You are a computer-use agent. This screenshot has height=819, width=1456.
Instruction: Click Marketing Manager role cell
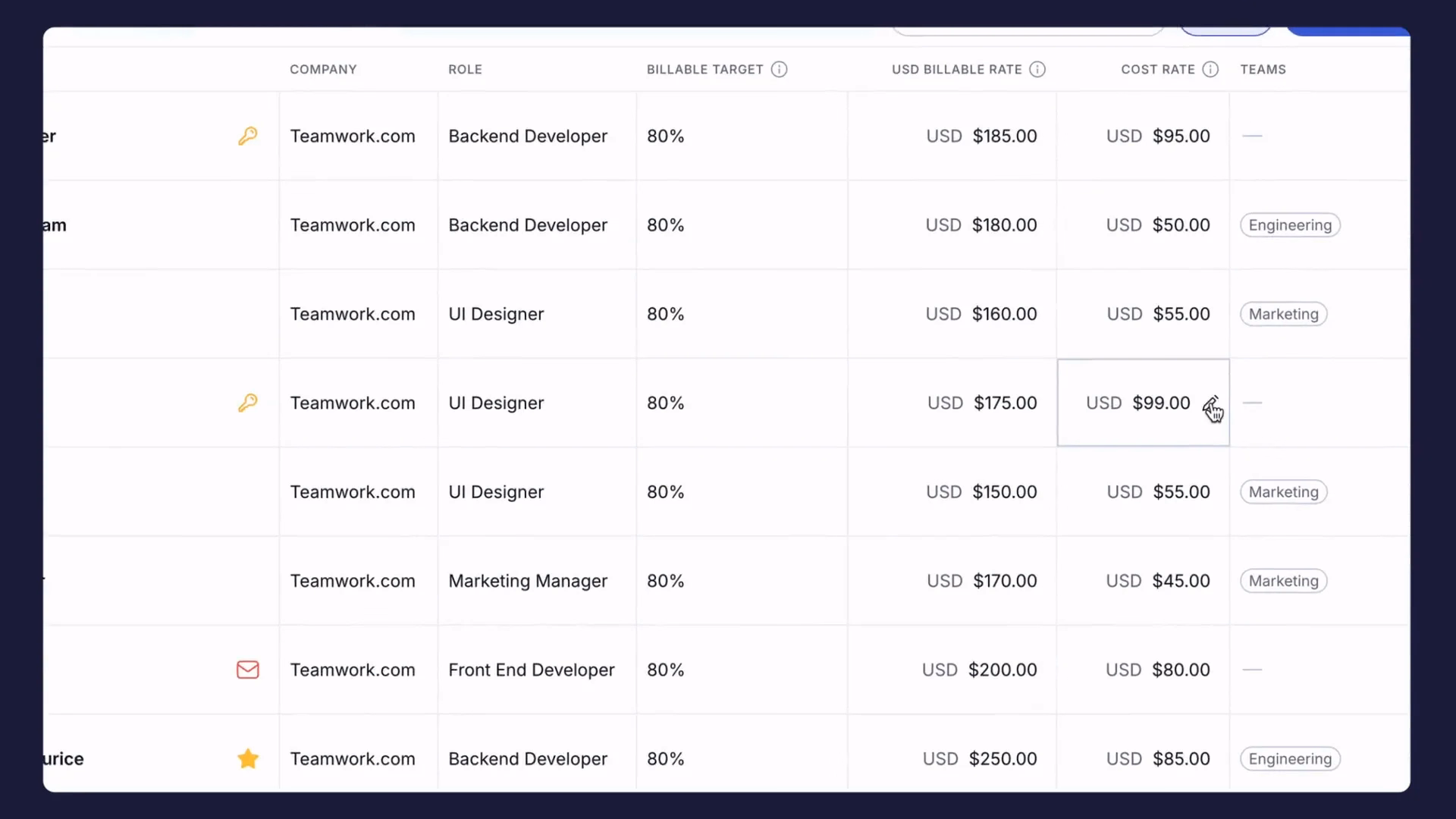point(528,581)
